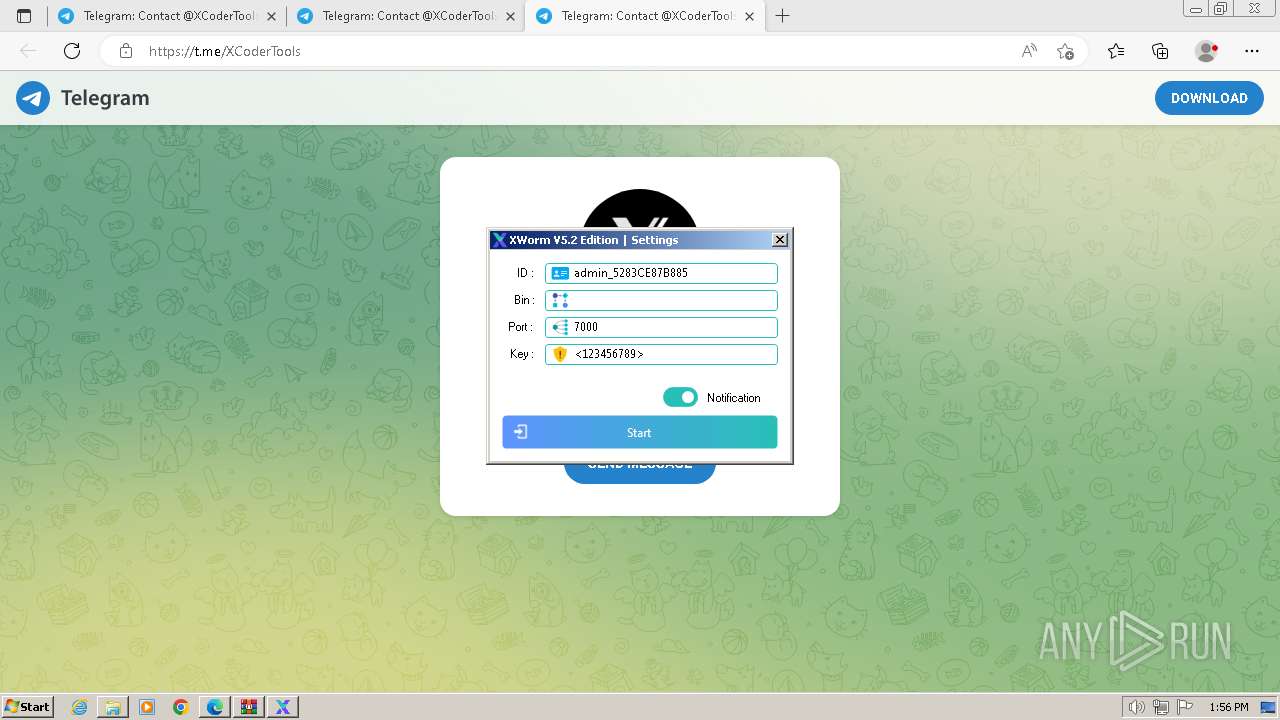Click the clock showing 1:56 PM
1280x720 pixels.
1228,707
